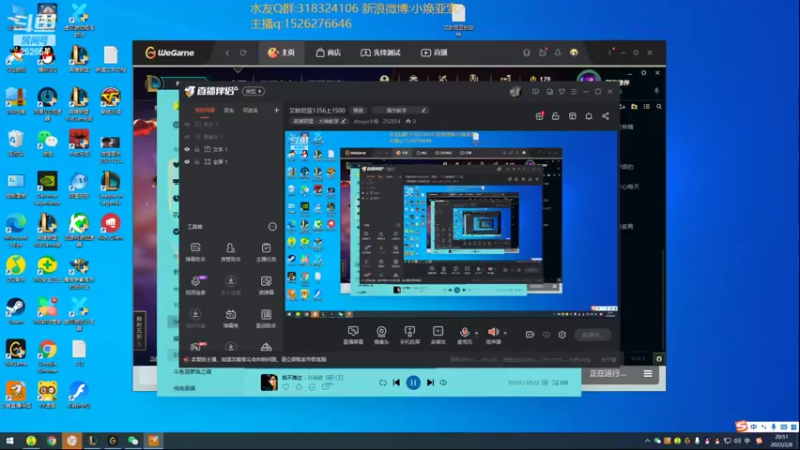Click the 正在运行 button in WeGame
The image size is (800, 450).
point(607,373)
